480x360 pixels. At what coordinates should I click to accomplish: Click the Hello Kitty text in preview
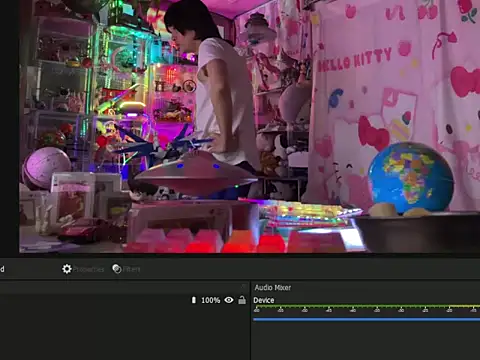pos(354,60)
